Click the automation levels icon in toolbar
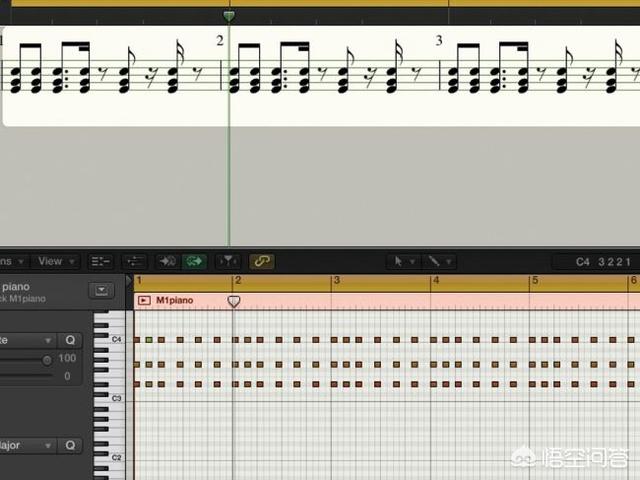 (x=134, y=261)
